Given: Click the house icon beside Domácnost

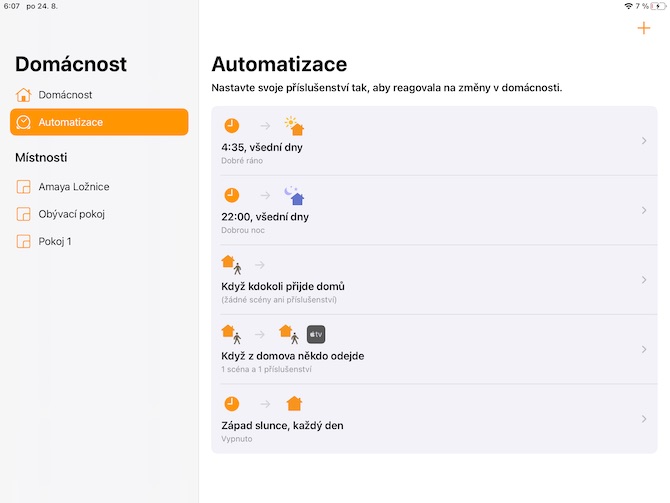Looking at the screenshot, I should click(23, 95).
